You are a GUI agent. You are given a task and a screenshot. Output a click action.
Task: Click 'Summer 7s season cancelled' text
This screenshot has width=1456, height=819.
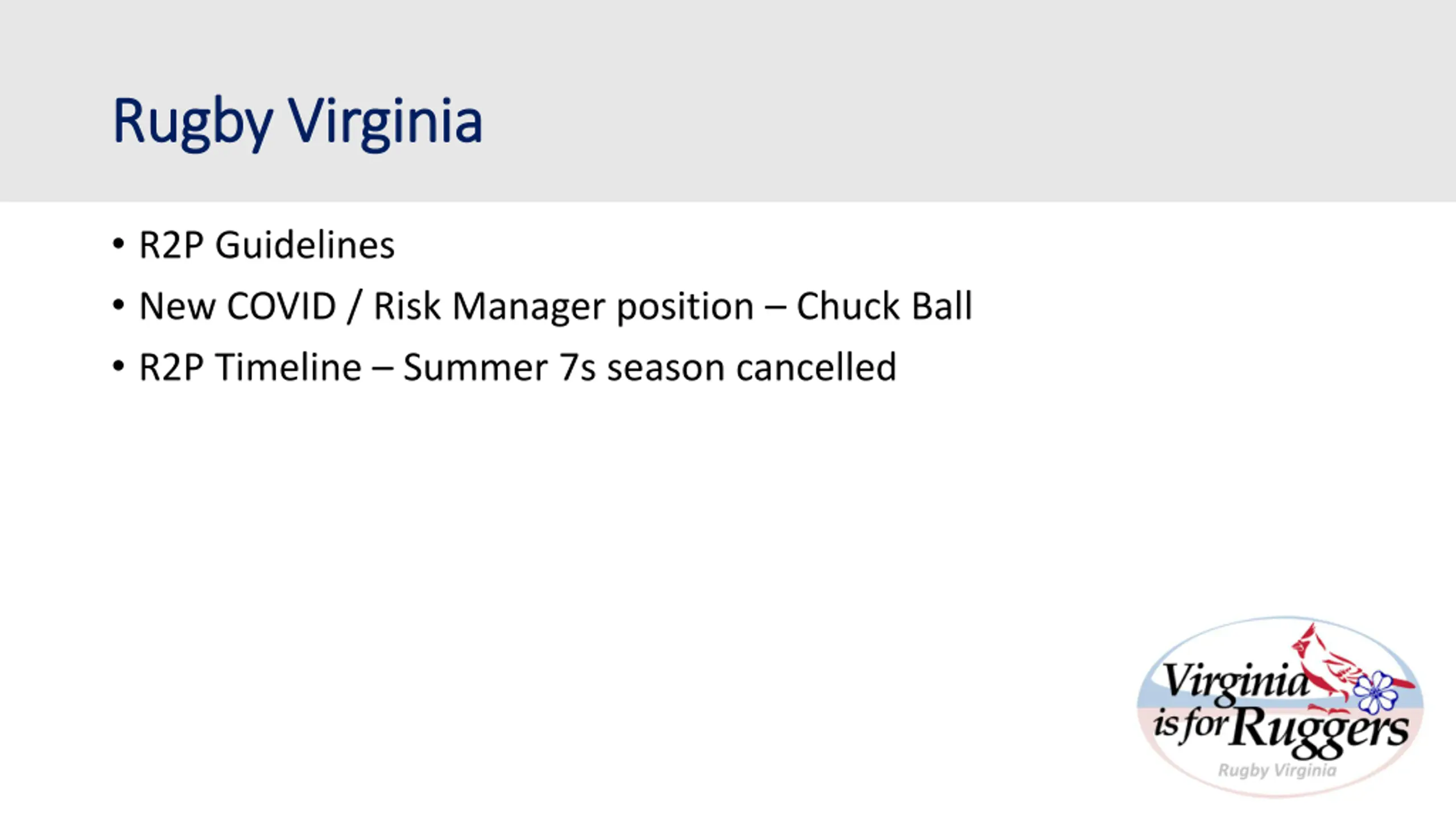pyautogui.click(x=650, y=367)
